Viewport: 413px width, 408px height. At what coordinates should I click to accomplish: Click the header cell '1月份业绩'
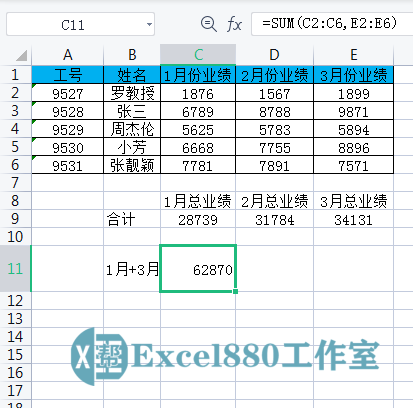pyautogui.click(x=198, y=75)
